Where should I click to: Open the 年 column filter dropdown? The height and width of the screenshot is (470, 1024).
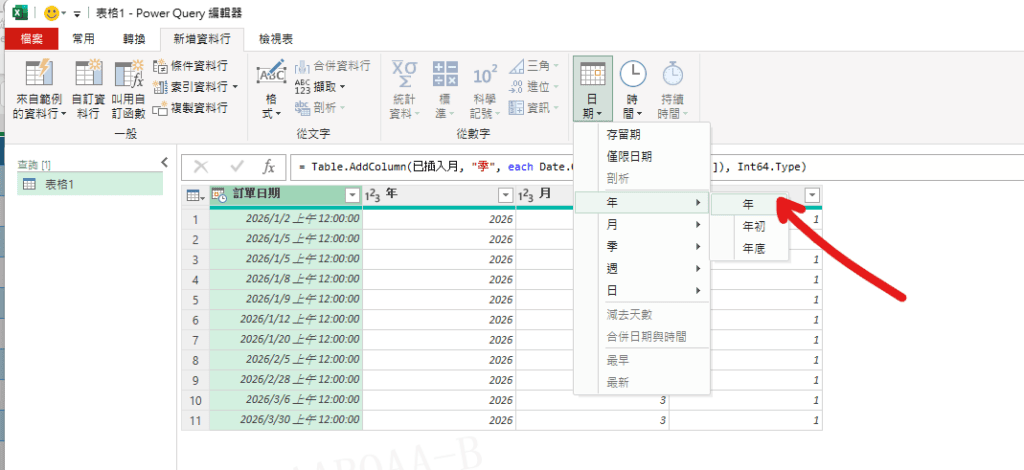(505, 195)
